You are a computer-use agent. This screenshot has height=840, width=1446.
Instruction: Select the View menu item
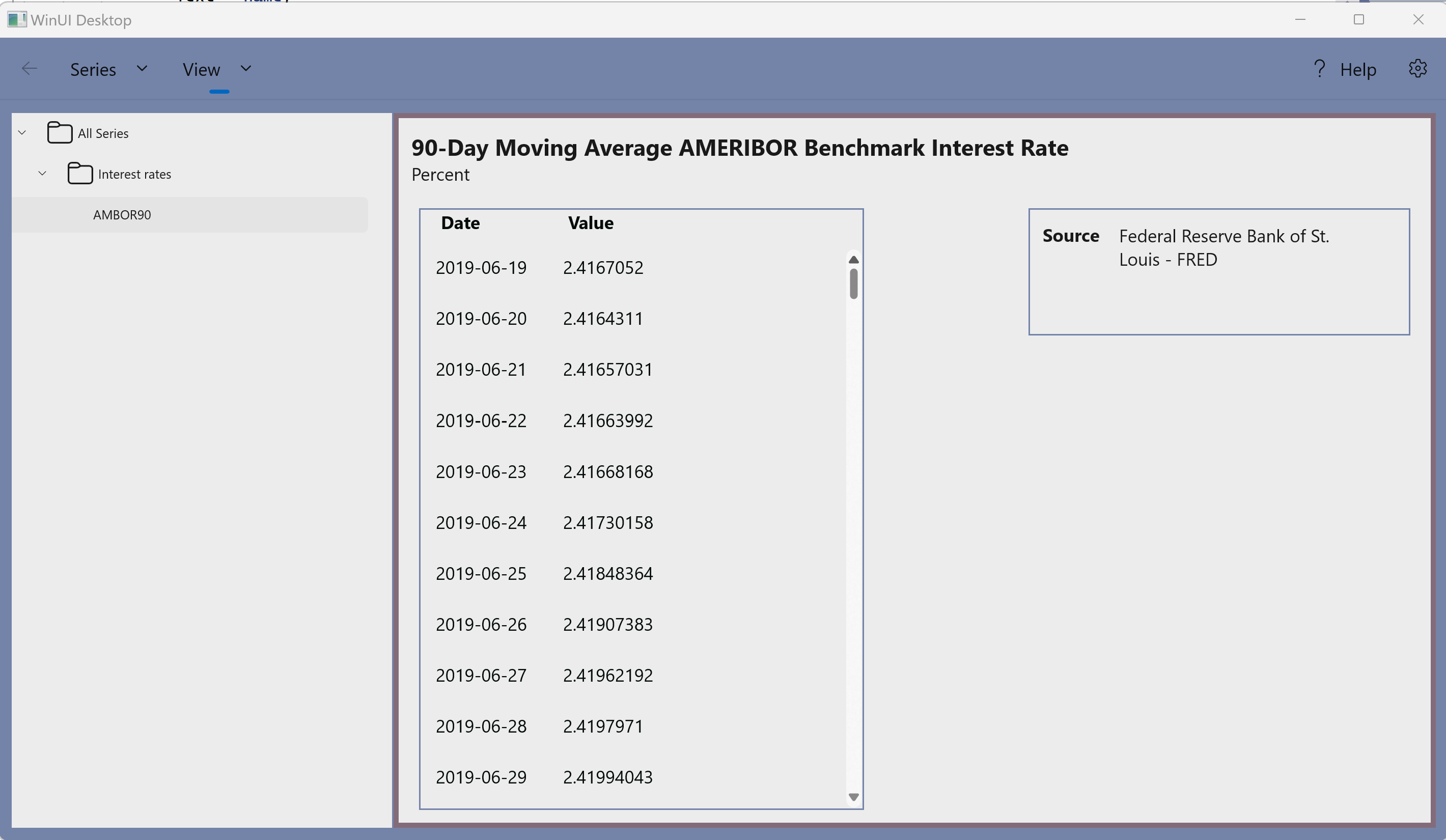coord(201,69)
